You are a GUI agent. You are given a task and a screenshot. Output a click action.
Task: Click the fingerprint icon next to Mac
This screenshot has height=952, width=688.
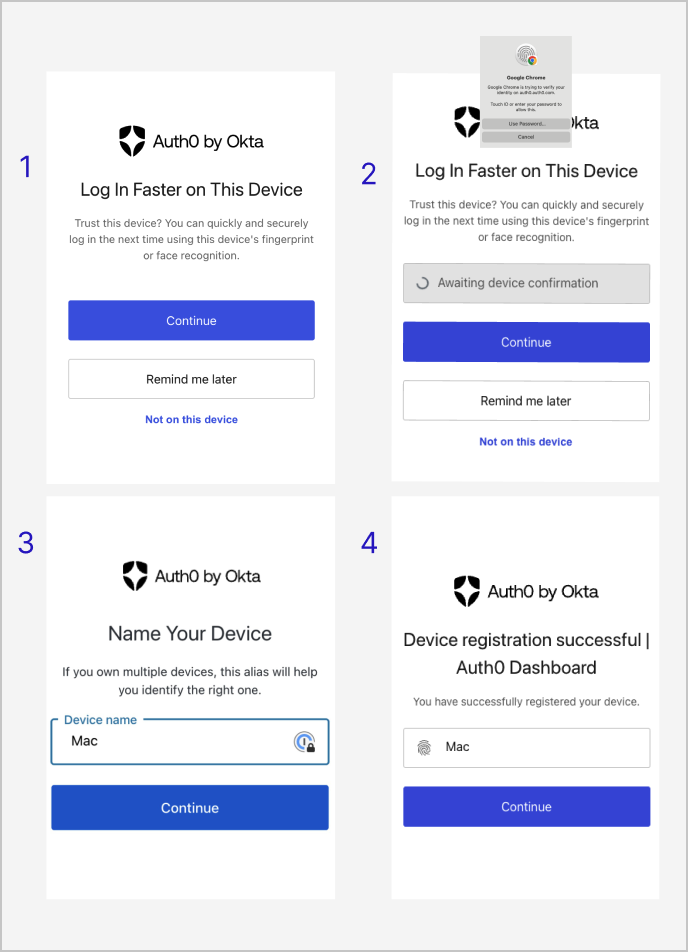424,747
